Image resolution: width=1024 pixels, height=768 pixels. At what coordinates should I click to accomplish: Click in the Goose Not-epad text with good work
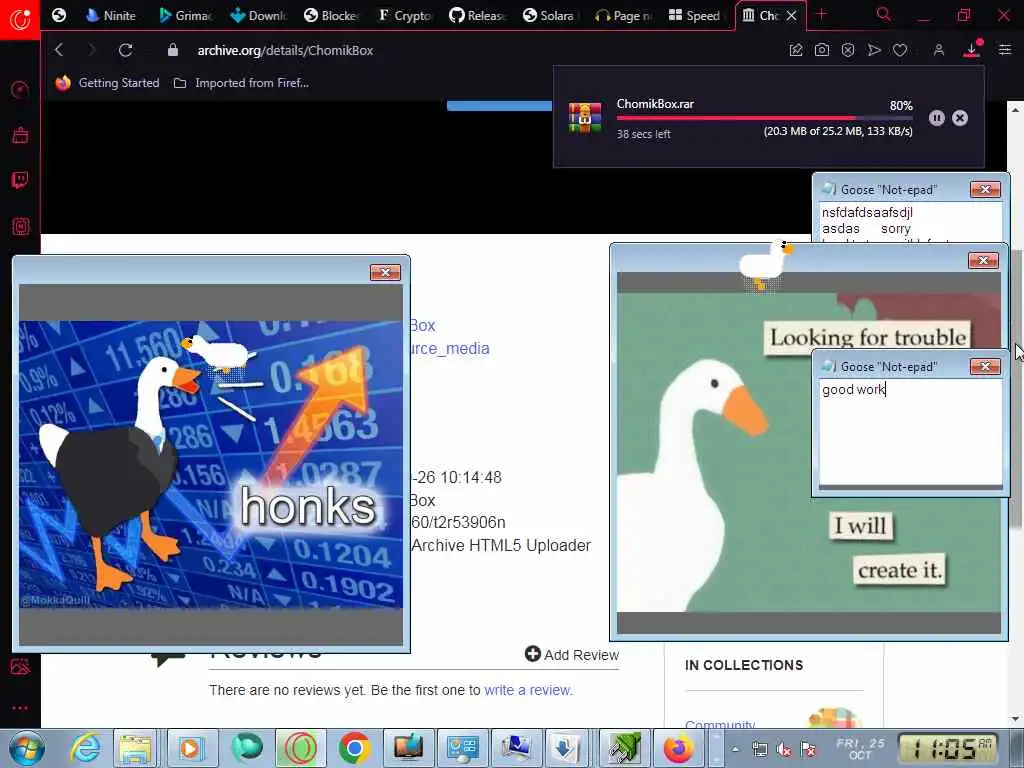tap(910, 432)
